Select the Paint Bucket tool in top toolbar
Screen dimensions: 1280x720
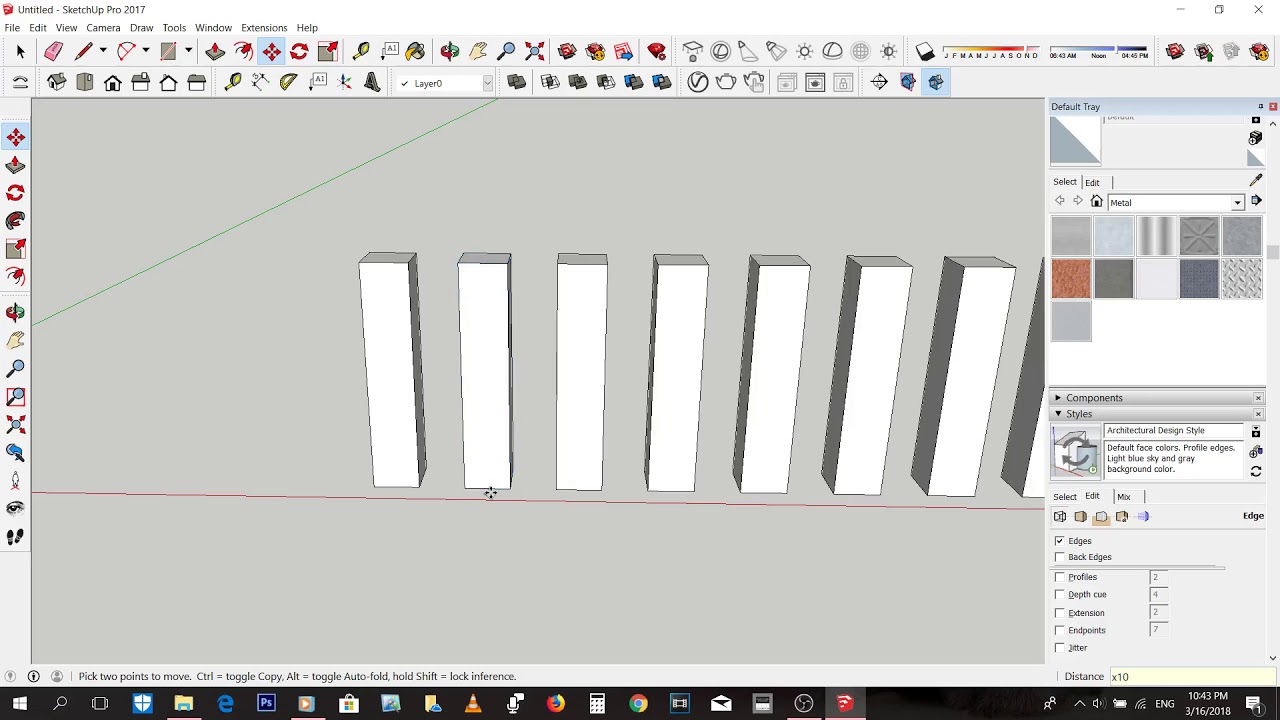click(x=415, y=51)
